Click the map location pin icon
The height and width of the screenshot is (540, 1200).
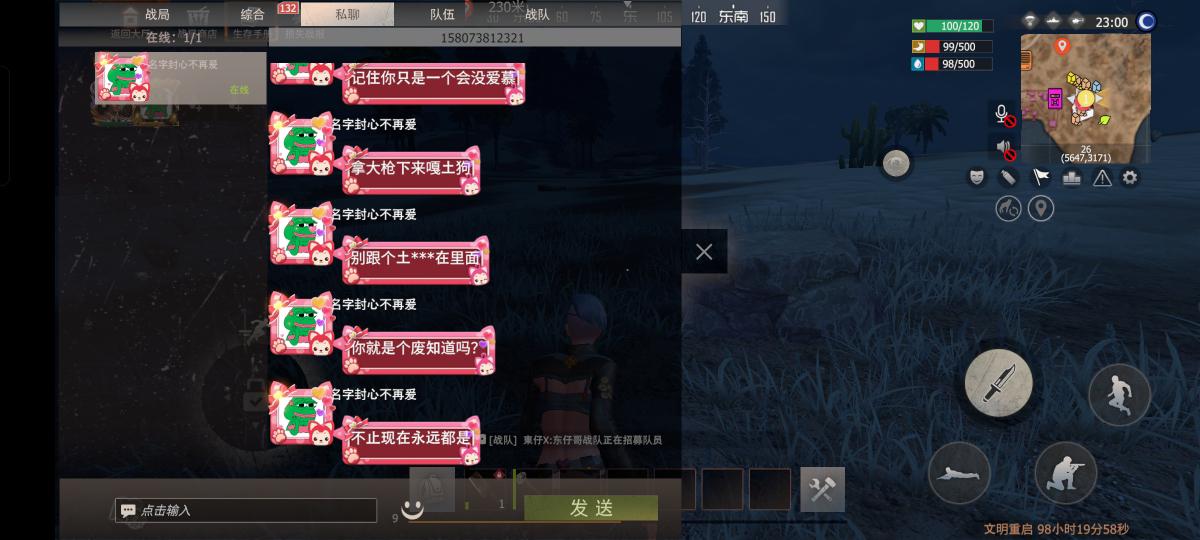point(1041,208)
